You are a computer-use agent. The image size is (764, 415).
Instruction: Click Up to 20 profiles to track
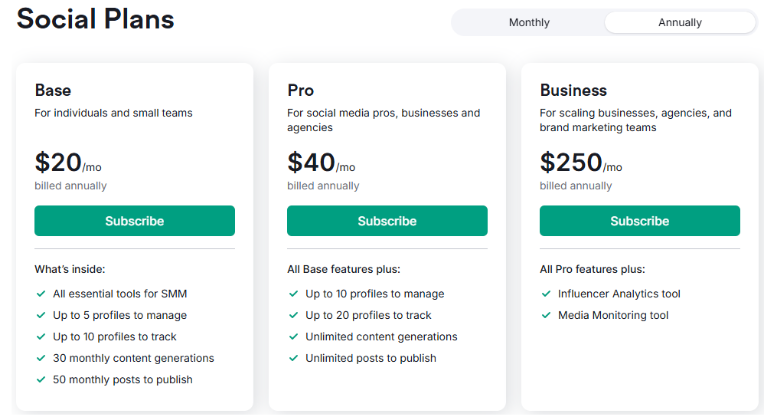pos(368,315)
